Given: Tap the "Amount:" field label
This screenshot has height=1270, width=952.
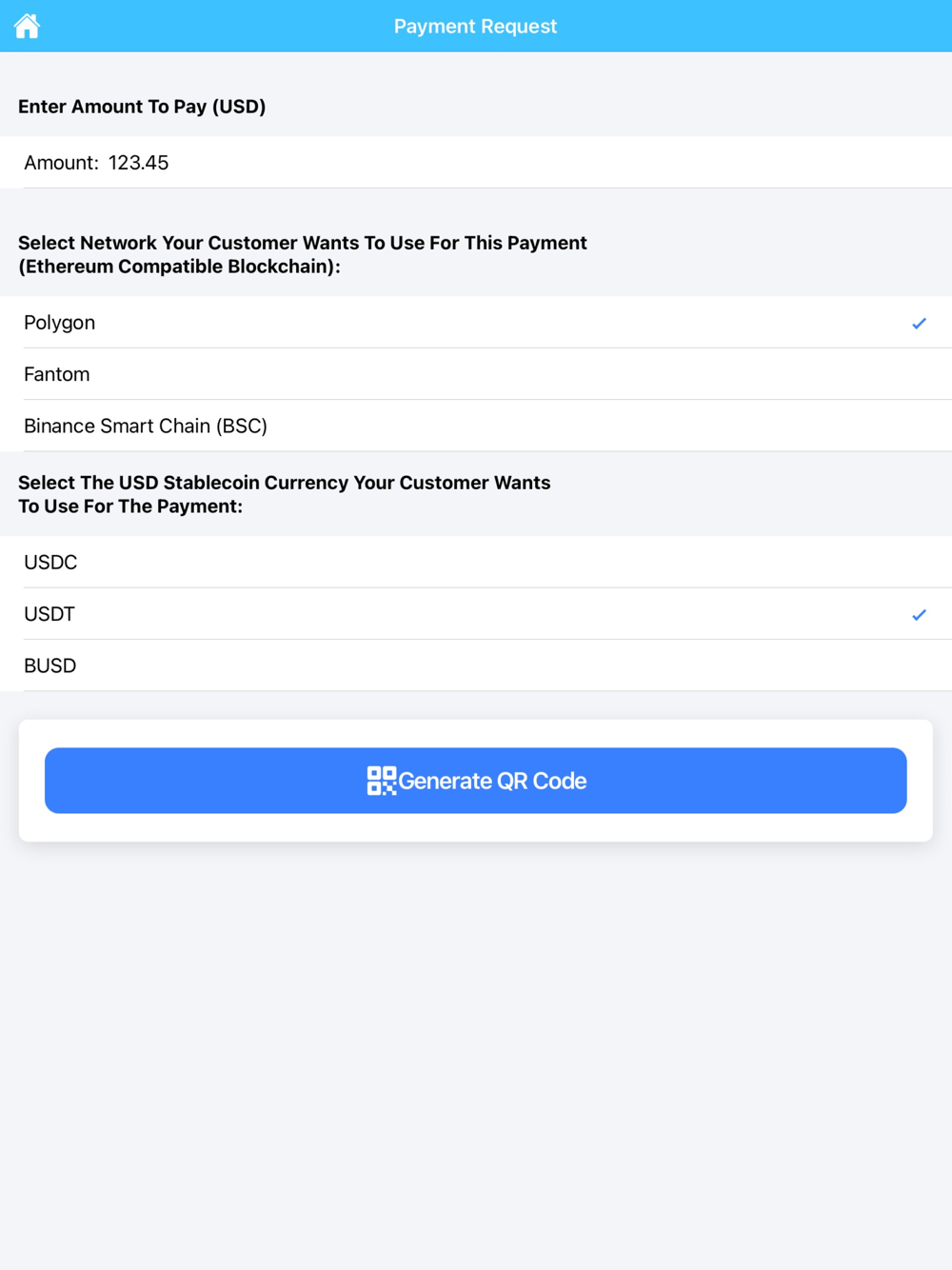Looking at the screenshot, I should [61, 163].
